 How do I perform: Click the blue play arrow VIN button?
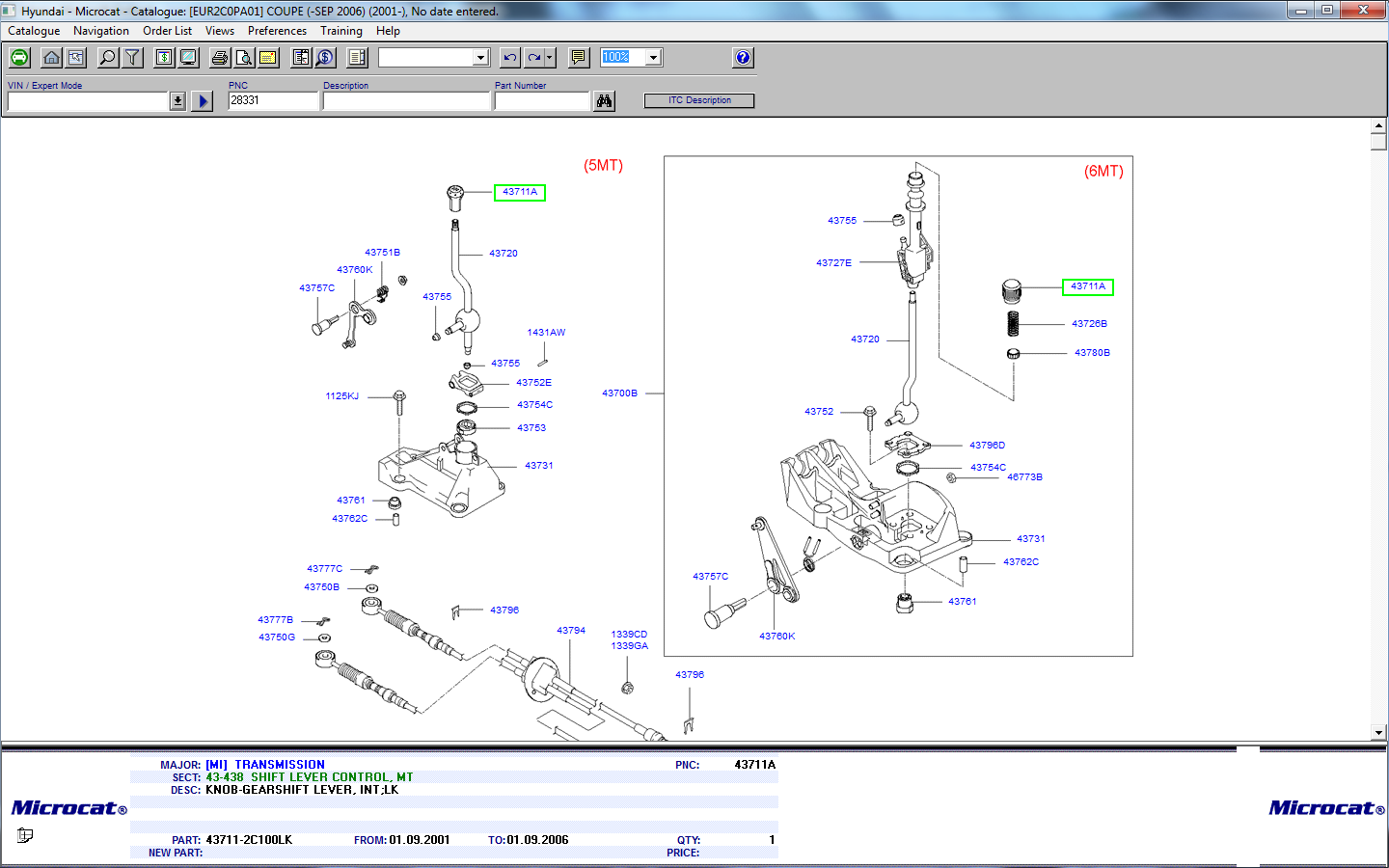click(202, 101)
